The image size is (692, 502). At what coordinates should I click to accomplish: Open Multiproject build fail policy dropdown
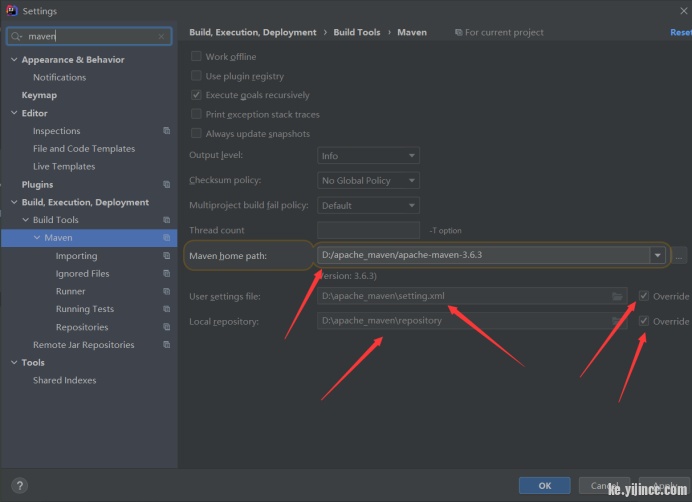368,205
